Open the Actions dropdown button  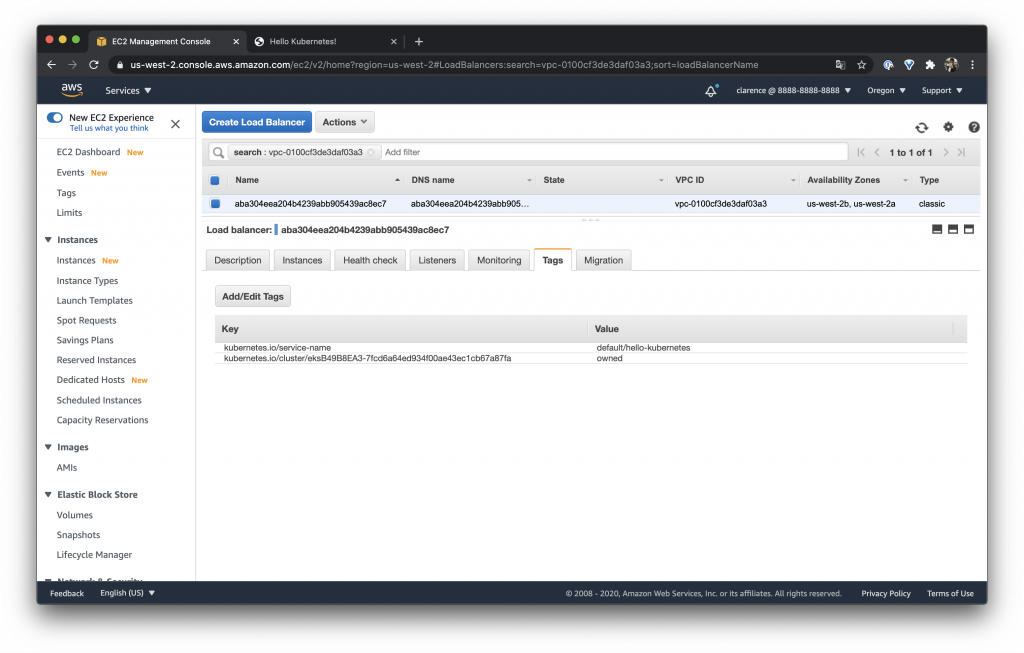coord(345,122)
